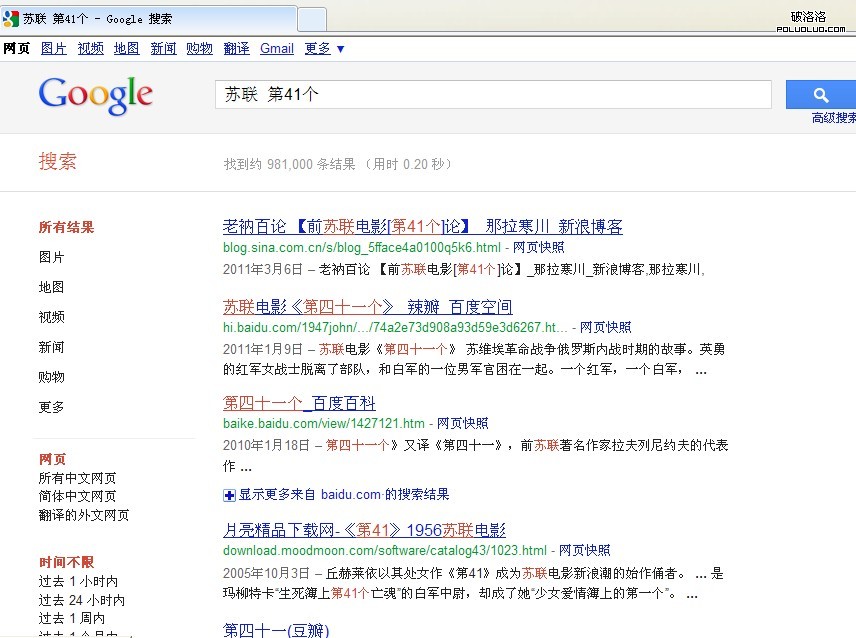Click the blue magnifier search button

(x=822, y=95)
